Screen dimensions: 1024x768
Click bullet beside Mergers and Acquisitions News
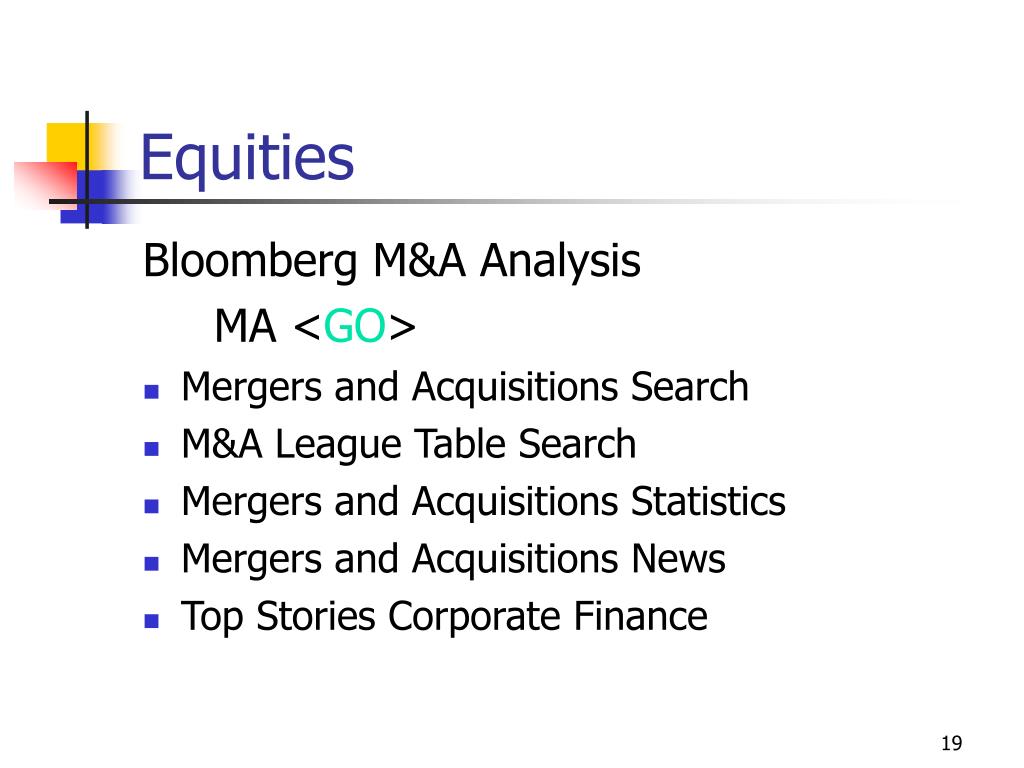[152, 564]
